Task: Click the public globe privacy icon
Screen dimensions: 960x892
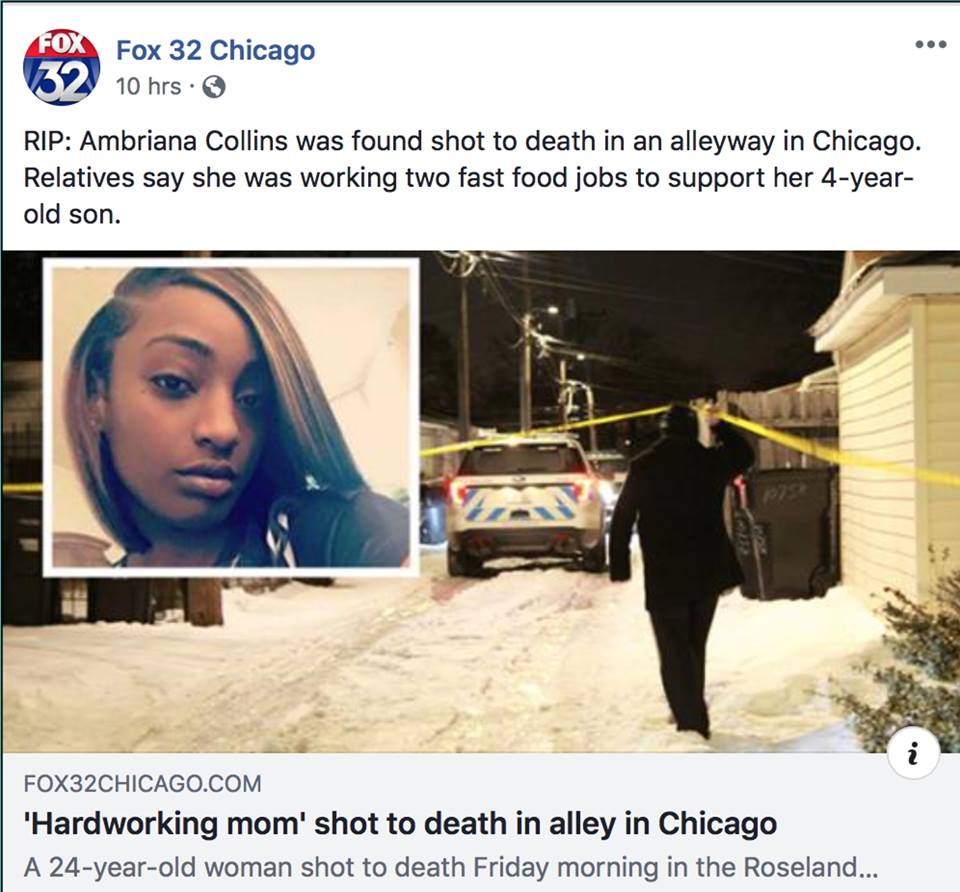Action: tap(214, 87)
